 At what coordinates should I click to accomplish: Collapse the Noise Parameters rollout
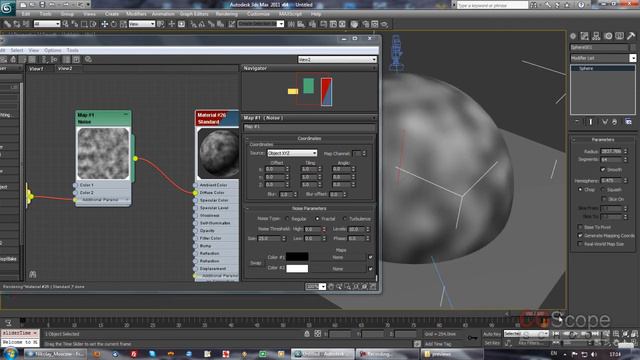pyautogui.click(x=309, y=208)
